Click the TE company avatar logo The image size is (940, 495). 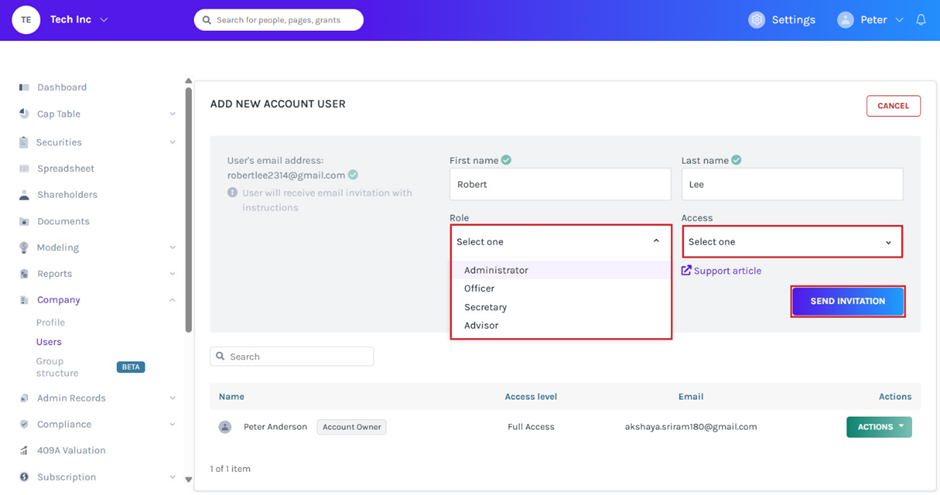coord(26,20)
